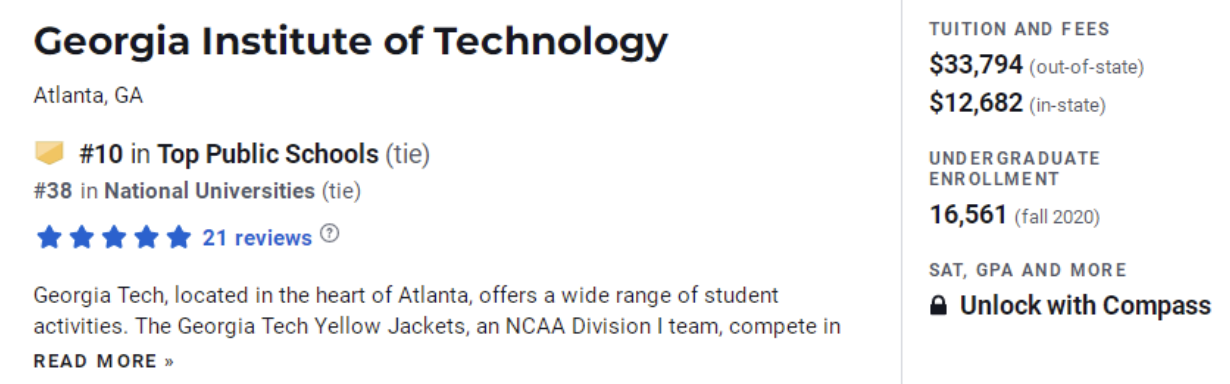1230x384 pixels.
Task: Click the fourth blue rating star
Action: (146, 237)
